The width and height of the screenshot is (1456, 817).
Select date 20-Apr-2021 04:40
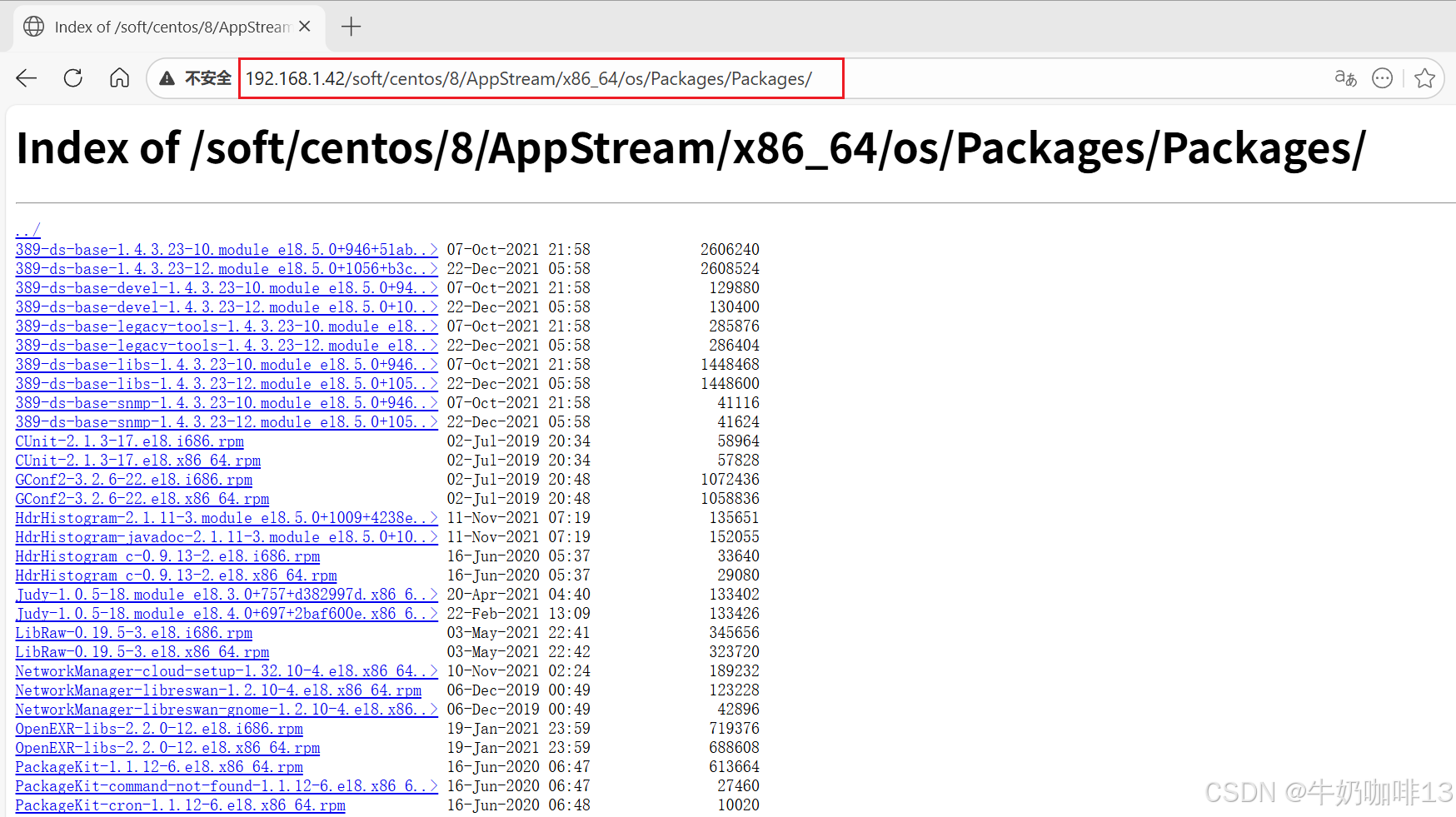[x=518, y=595]
